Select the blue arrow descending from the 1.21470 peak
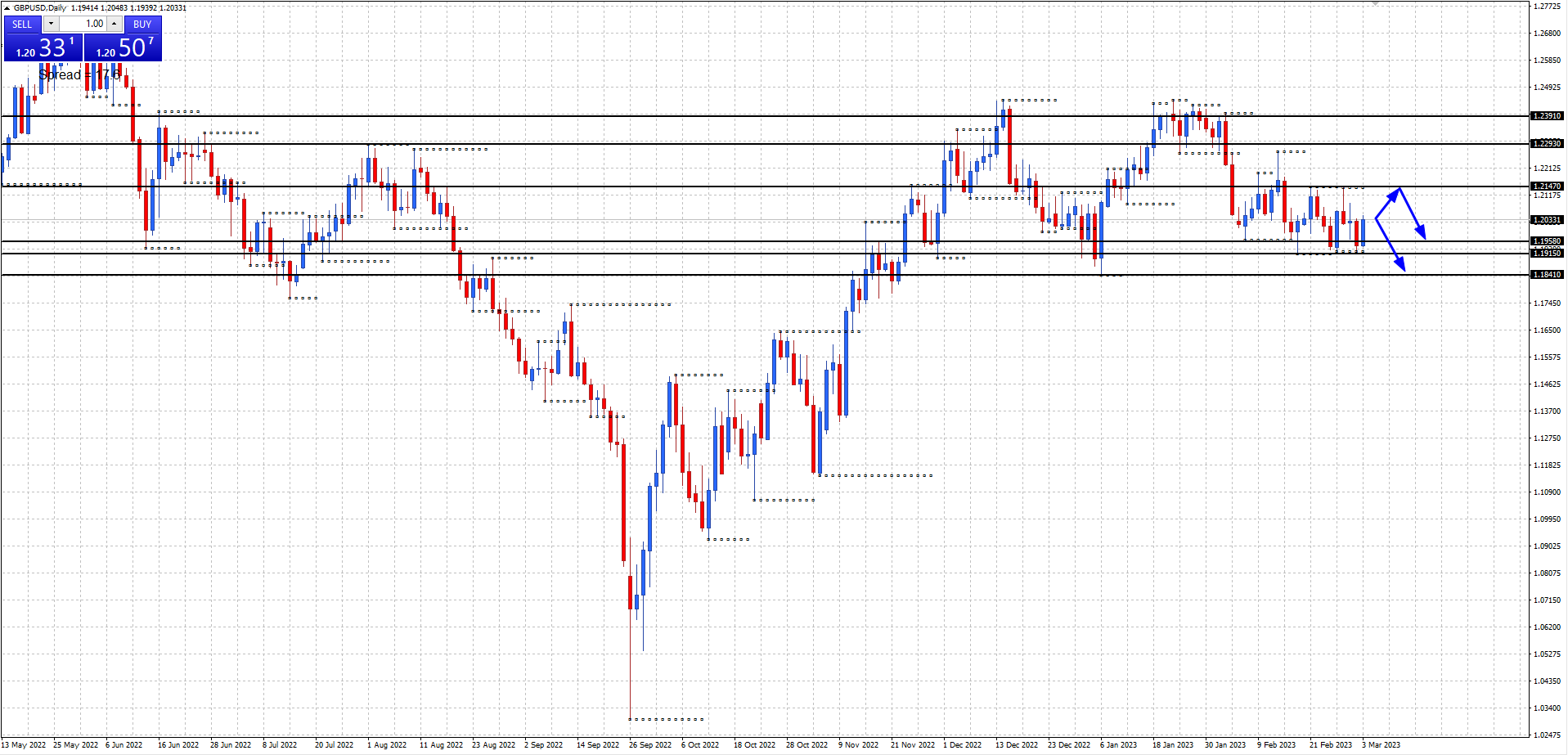 [x=1413, y=213]
